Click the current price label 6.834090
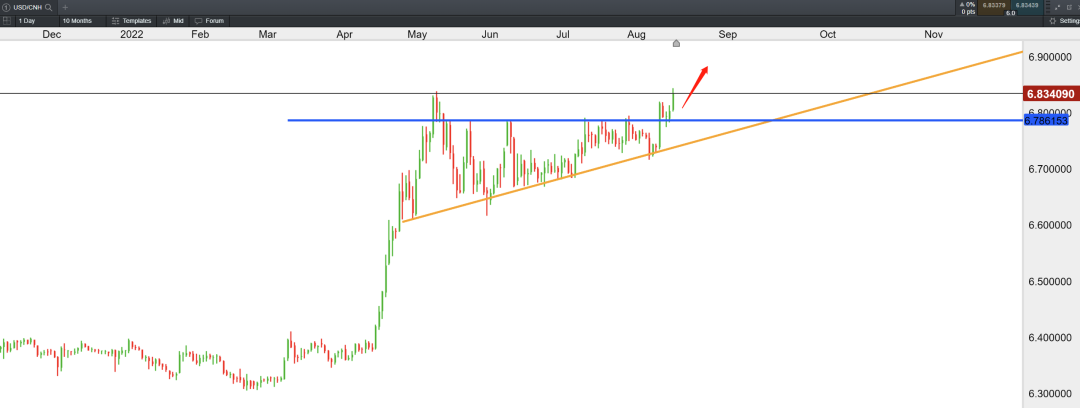Screen dimensions: 1080x408 1050,94
